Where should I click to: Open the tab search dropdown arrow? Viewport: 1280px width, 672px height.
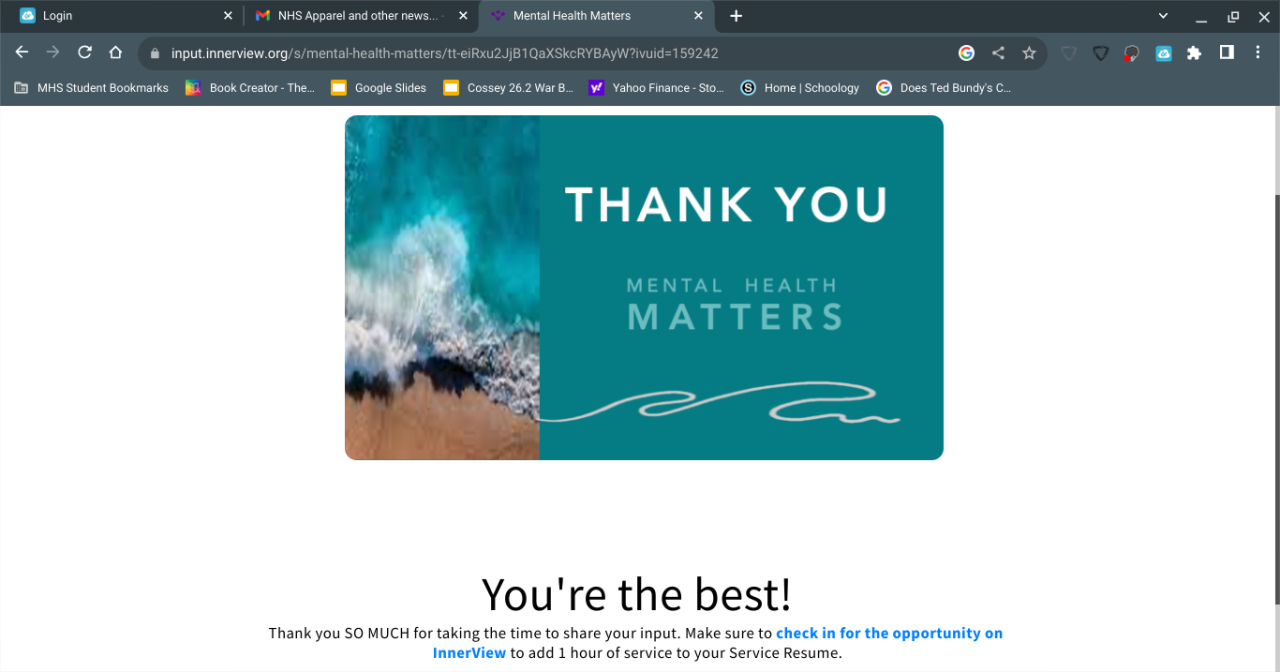[x=1163, y=16]
